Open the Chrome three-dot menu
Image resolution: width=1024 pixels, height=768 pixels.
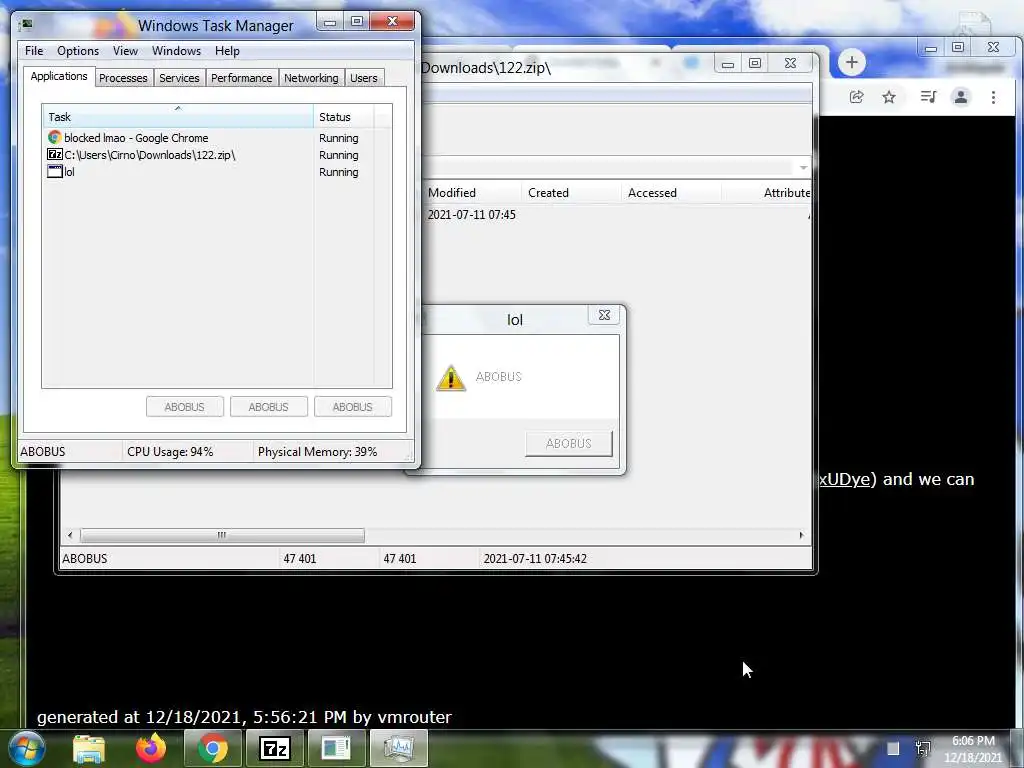(x=993, y=97)
